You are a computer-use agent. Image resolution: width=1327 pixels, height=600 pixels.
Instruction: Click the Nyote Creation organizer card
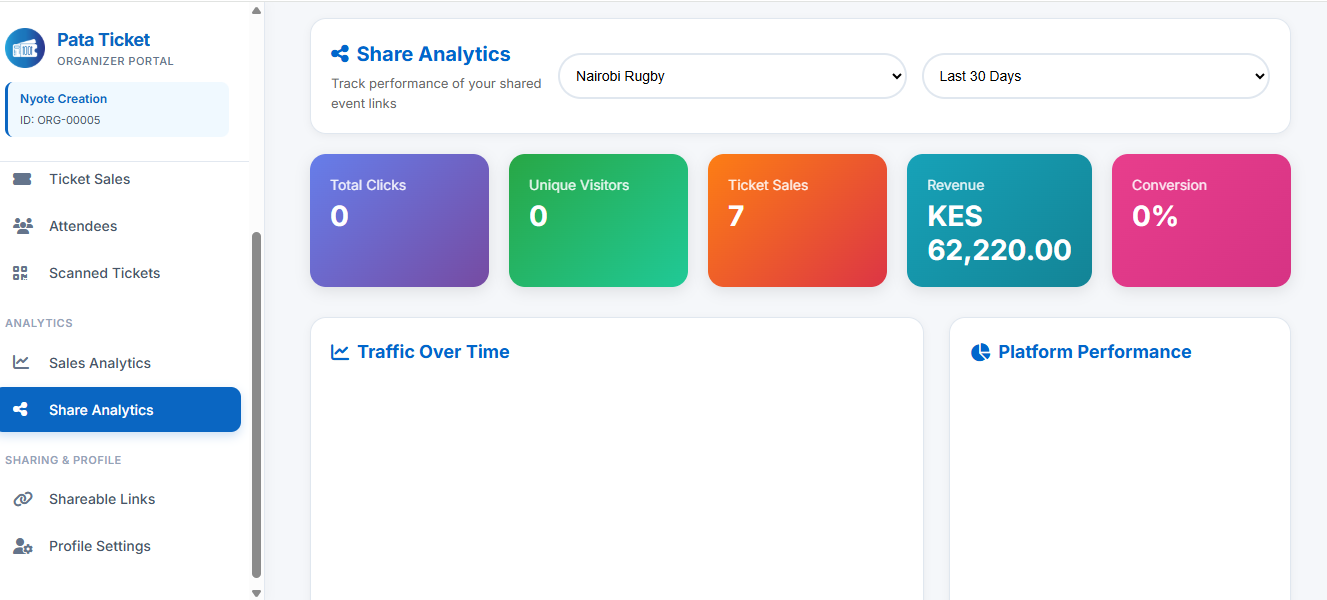pyautogui.click(x=117, y=109)
